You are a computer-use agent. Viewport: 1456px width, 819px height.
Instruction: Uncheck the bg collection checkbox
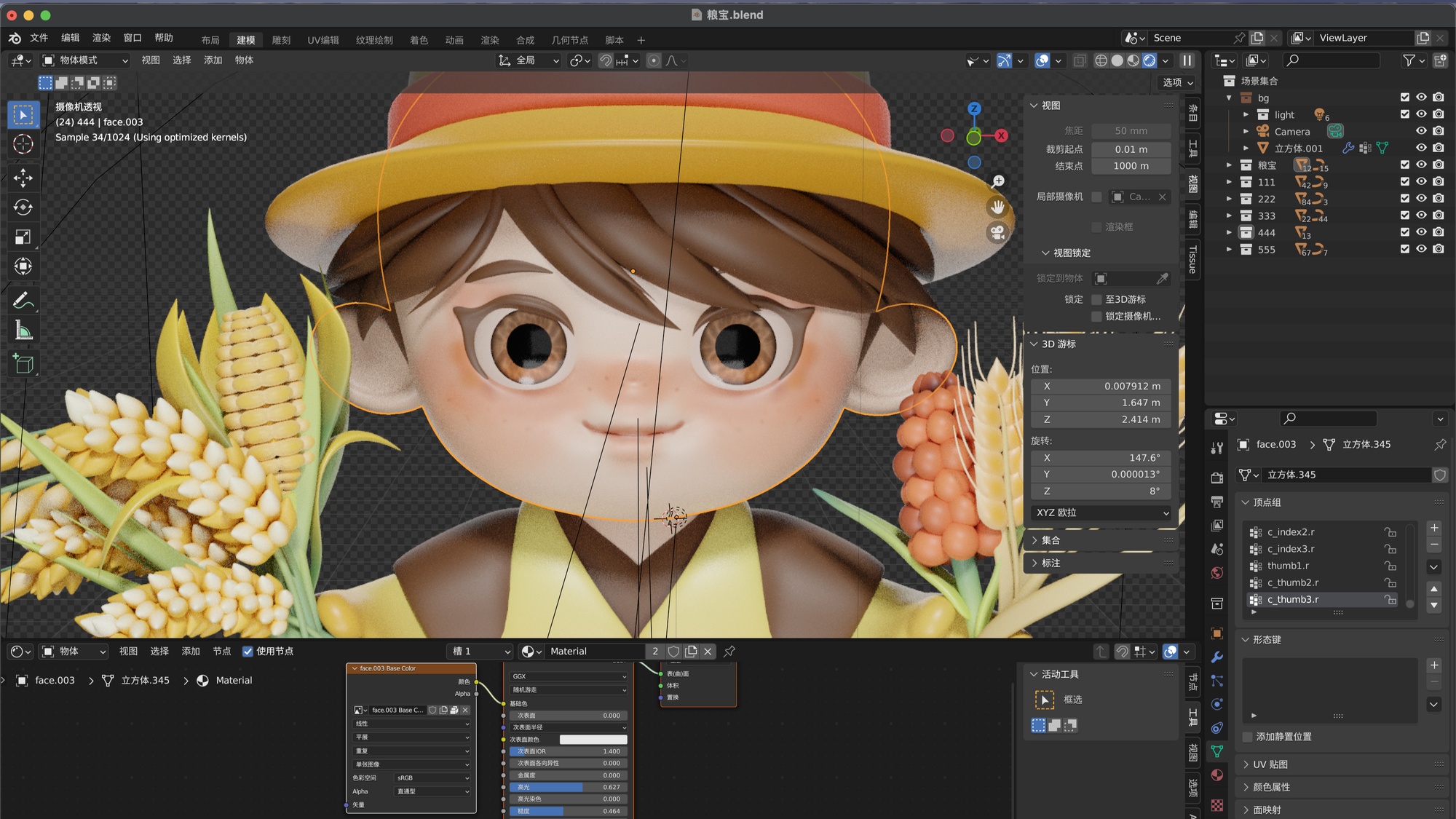pos(1405,98)
